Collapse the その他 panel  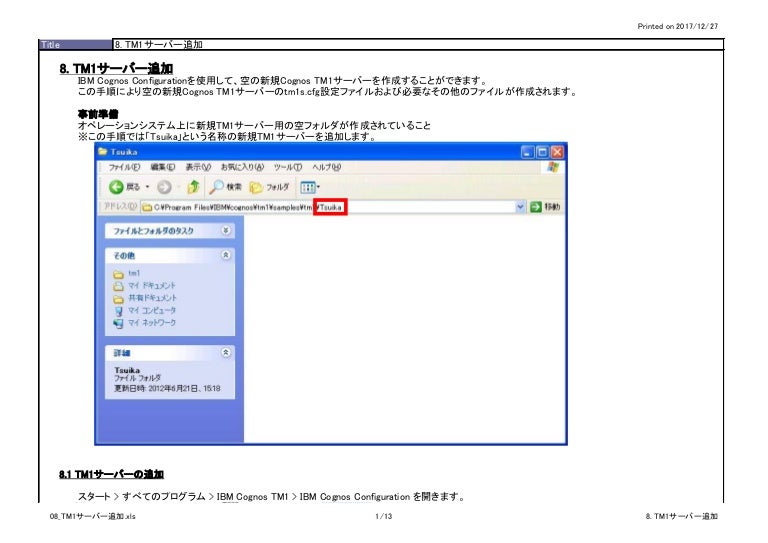(225, 255)
